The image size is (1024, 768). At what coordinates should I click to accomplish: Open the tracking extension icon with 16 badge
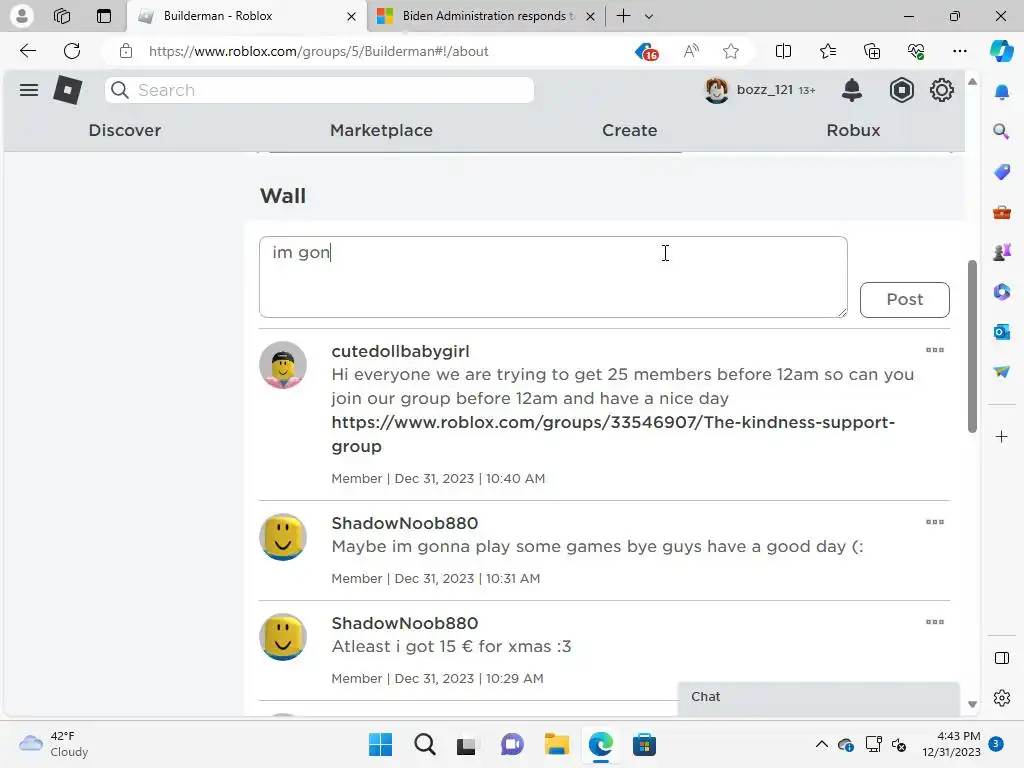647,51
